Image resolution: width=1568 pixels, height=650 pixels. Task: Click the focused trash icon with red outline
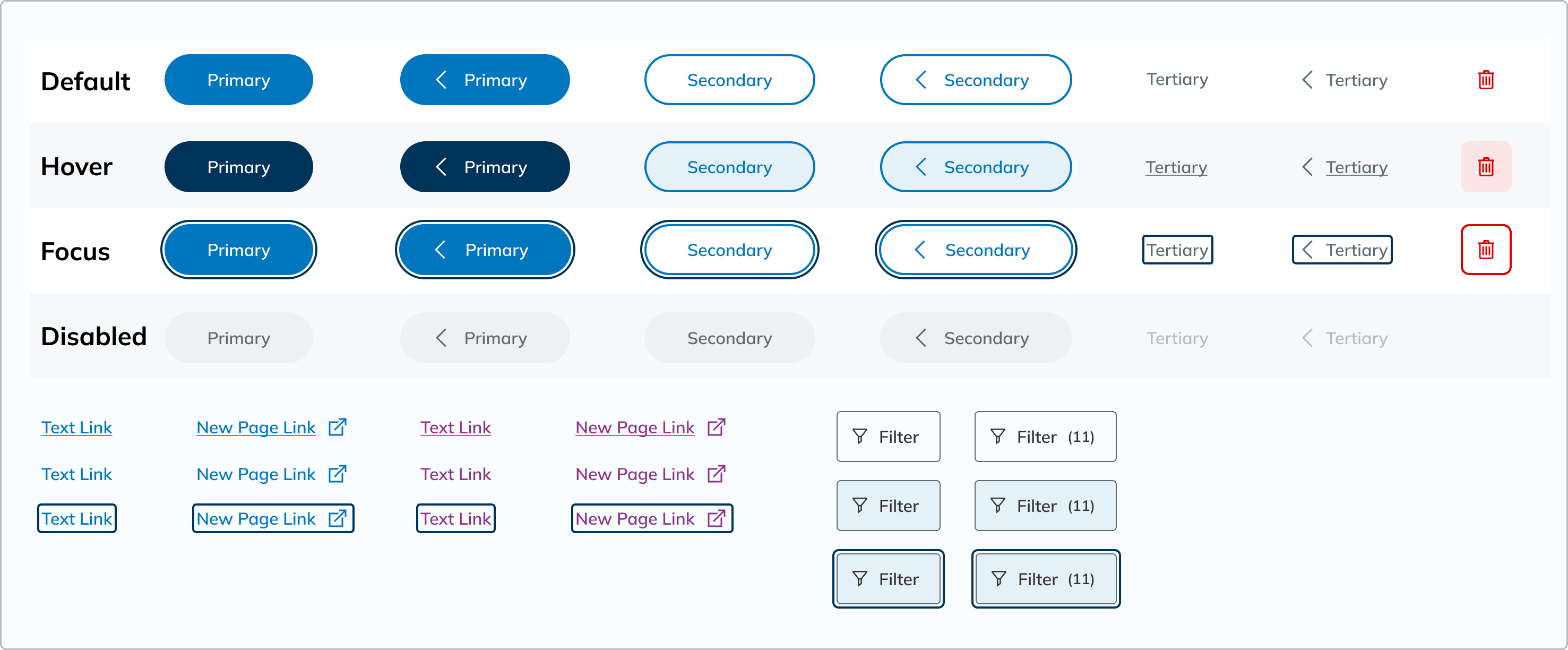coord(1486,250)
